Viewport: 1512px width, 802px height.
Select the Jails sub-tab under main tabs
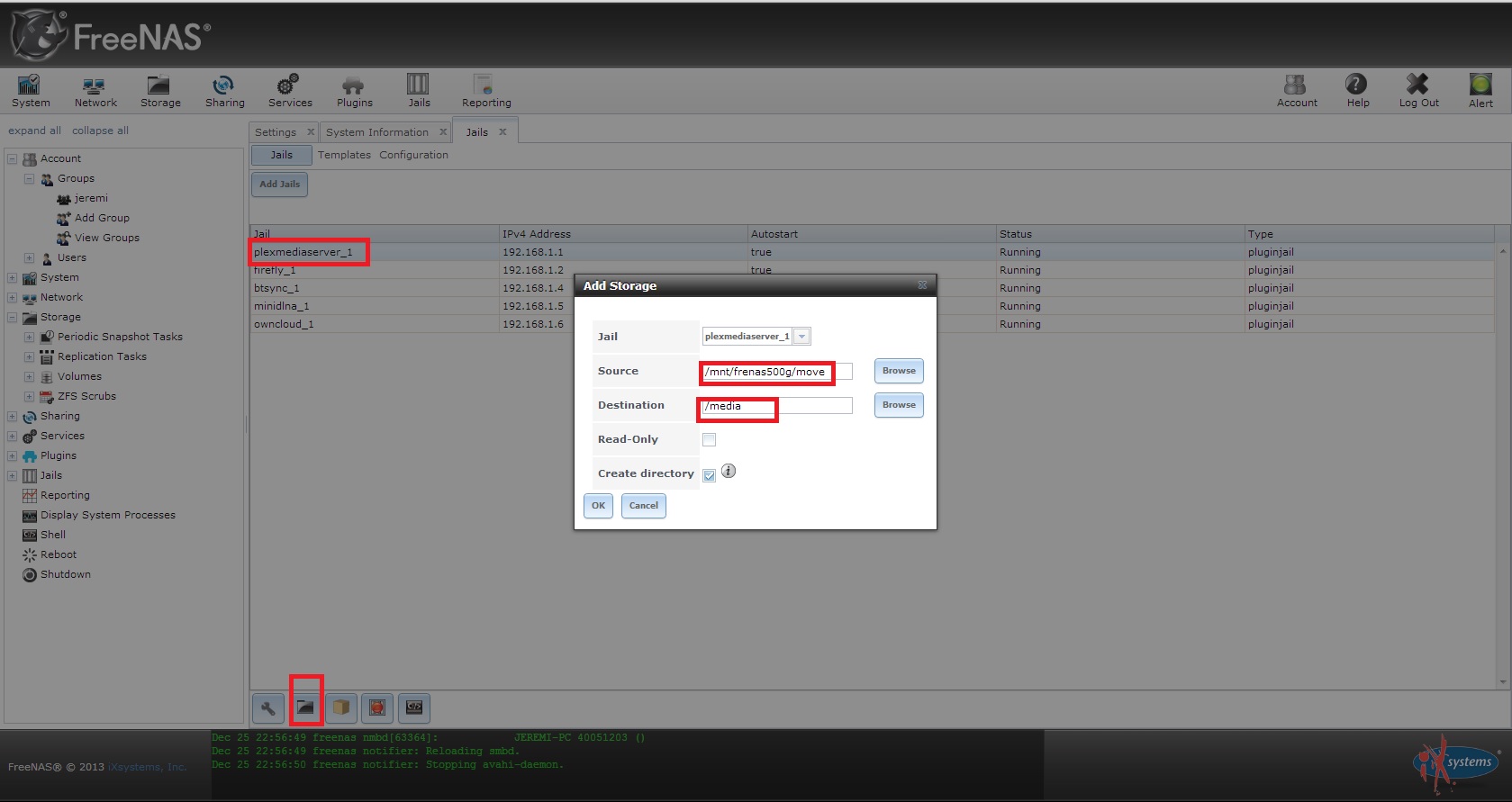pyautogui.click(x=282, y=155)
